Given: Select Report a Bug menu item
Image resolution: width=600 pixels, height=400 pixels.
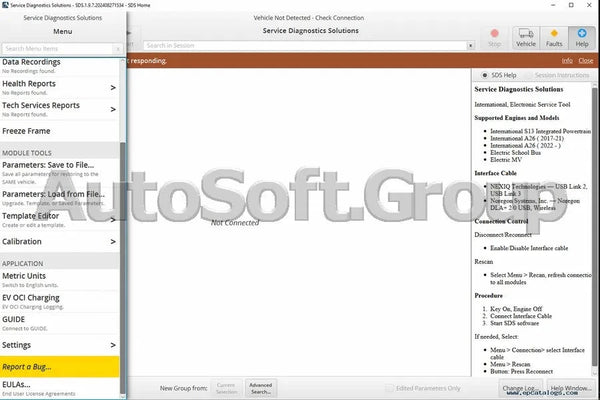Looking at the screenshot, I should [x=60, y=367].
